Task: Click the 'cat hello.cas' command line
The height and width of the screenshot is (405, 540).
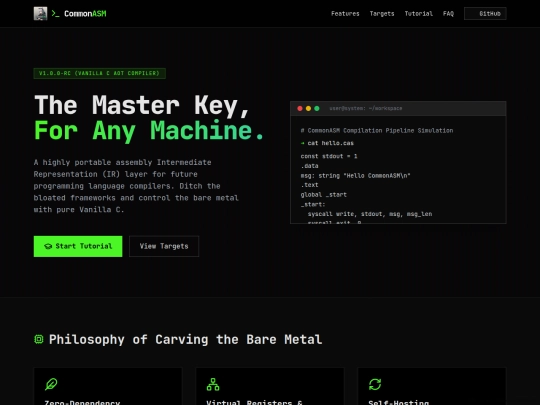Action: pyautogui.click(x=327, y=143)
